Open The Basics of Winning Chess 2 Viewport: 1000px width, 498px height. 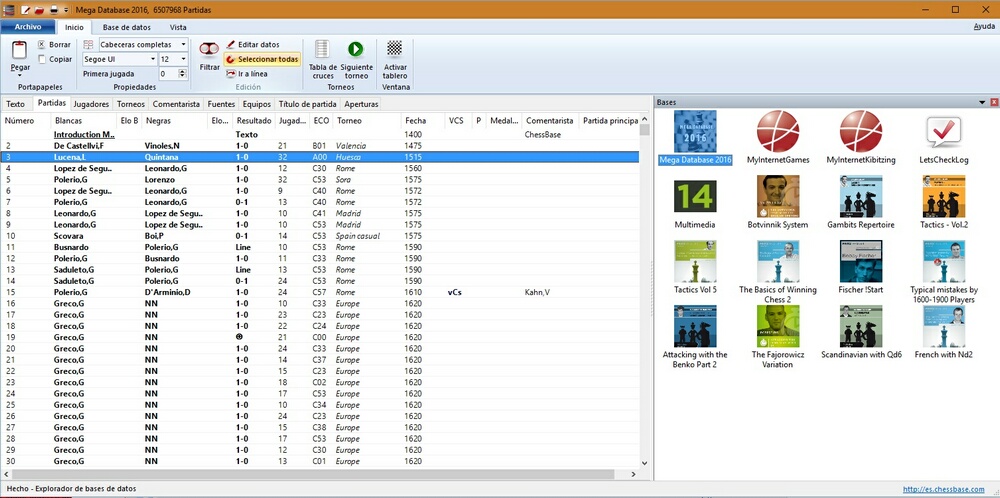tap(777, 261)
